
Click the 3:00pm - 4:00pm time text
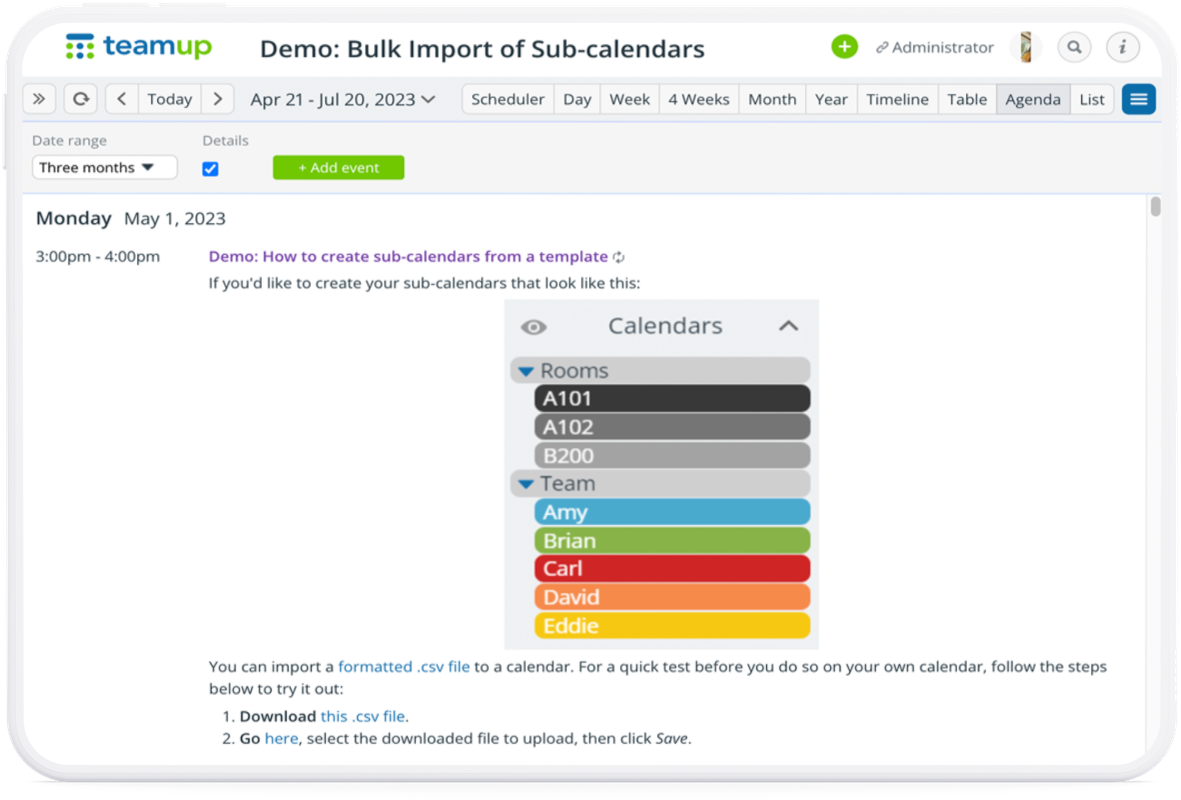pos(98,257)
